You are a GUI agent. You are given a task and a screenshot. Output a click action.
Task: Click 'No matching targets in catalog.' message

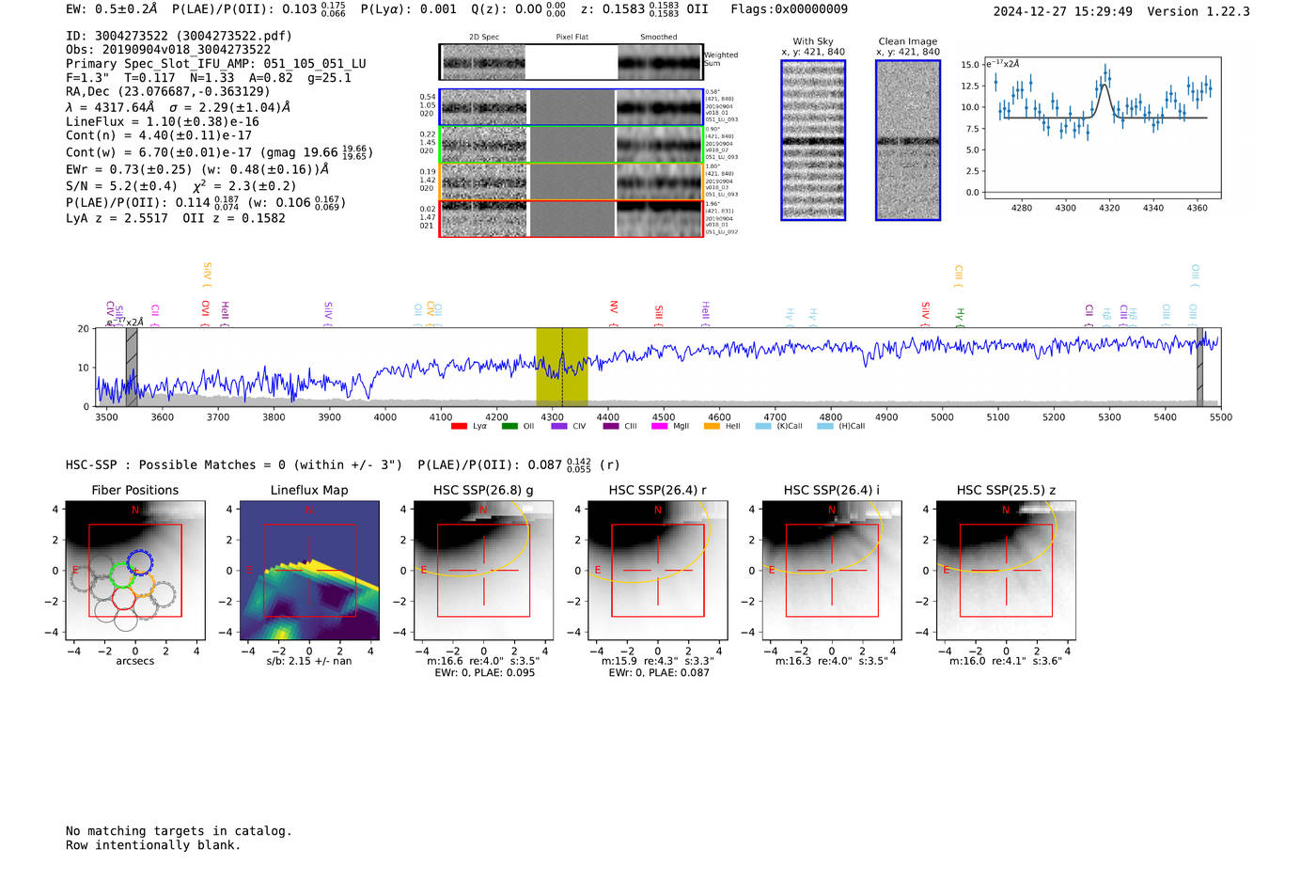tap(179, 831)
